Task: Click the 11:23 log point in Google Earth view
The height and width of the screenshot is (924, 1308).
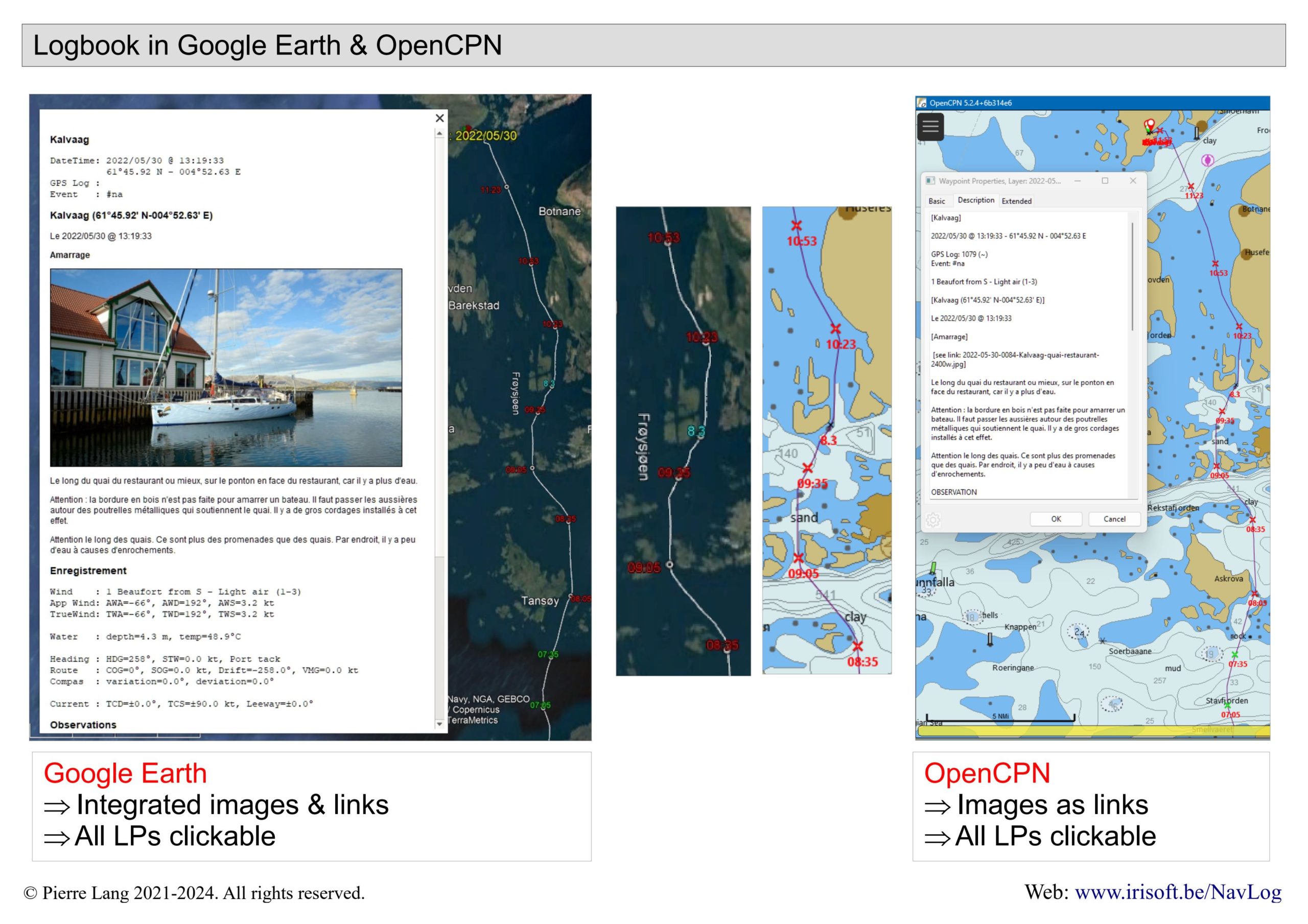Action: pyautogui.click(x=506, y=187)
